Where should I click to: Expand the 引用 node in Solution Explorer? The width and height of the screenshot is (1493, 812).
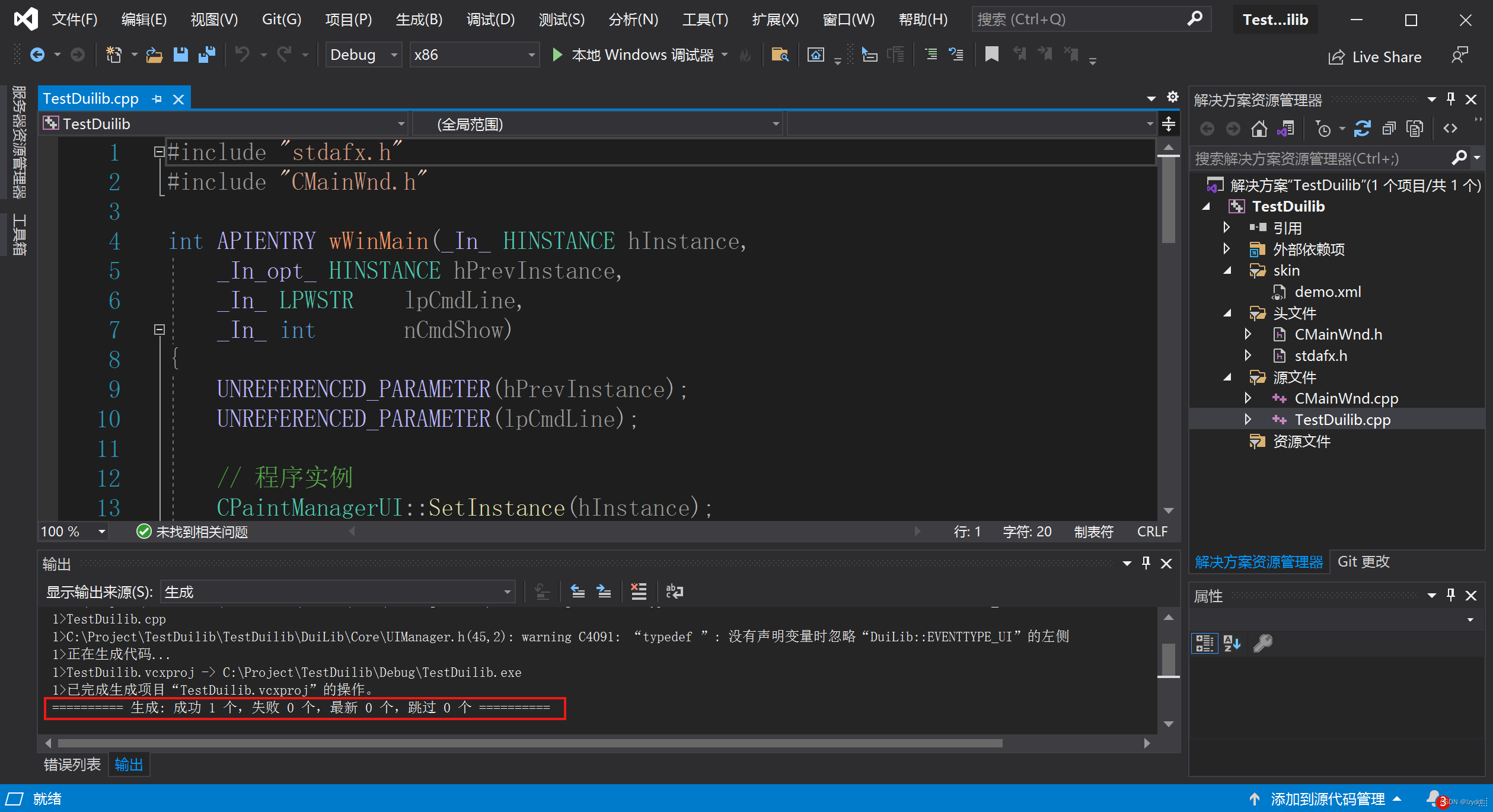1227,228
